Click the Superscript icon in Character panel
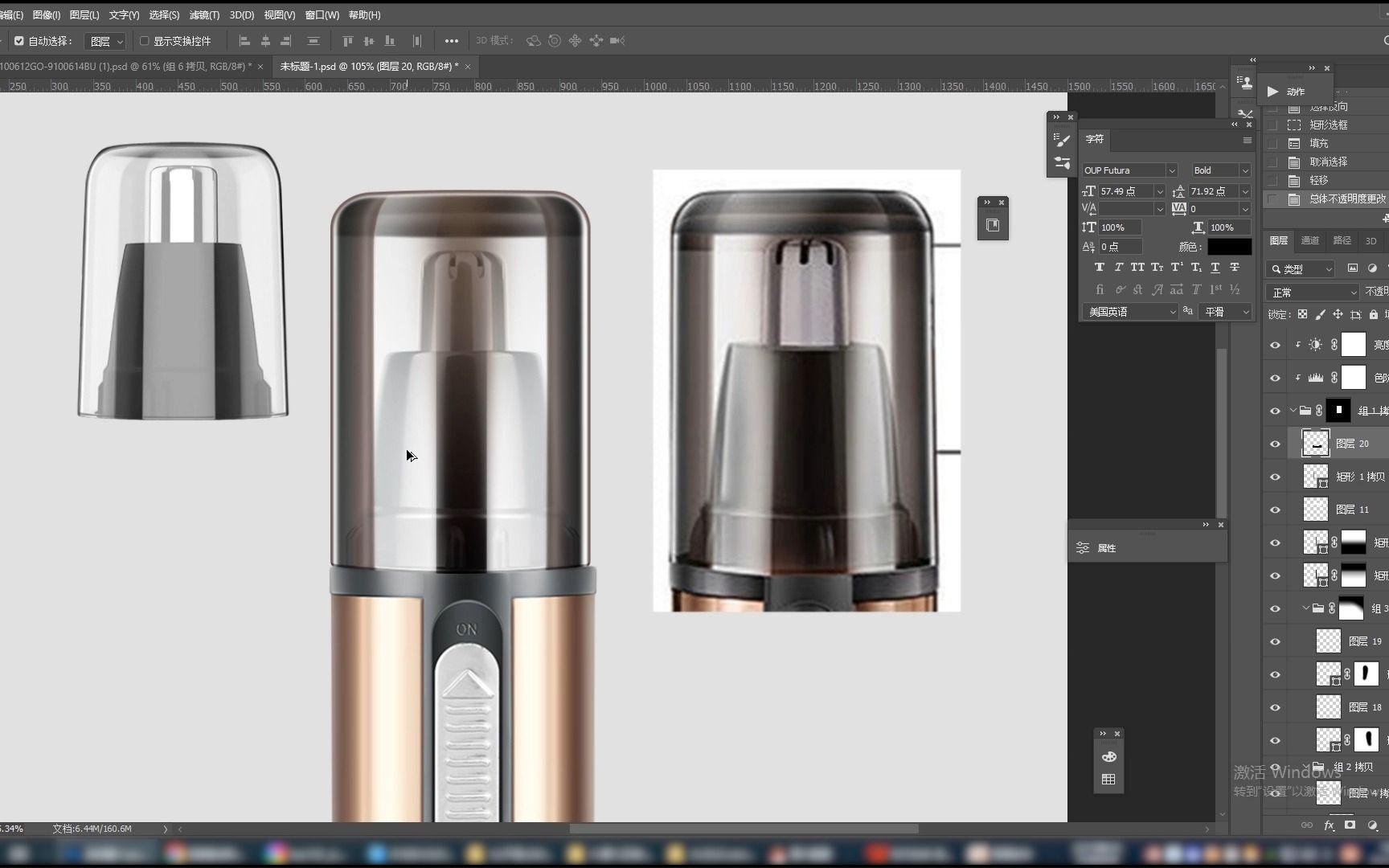Image resolution: width=1389 pixels, height=868 pixels. pyautogui.click(x=1176, y=267)
